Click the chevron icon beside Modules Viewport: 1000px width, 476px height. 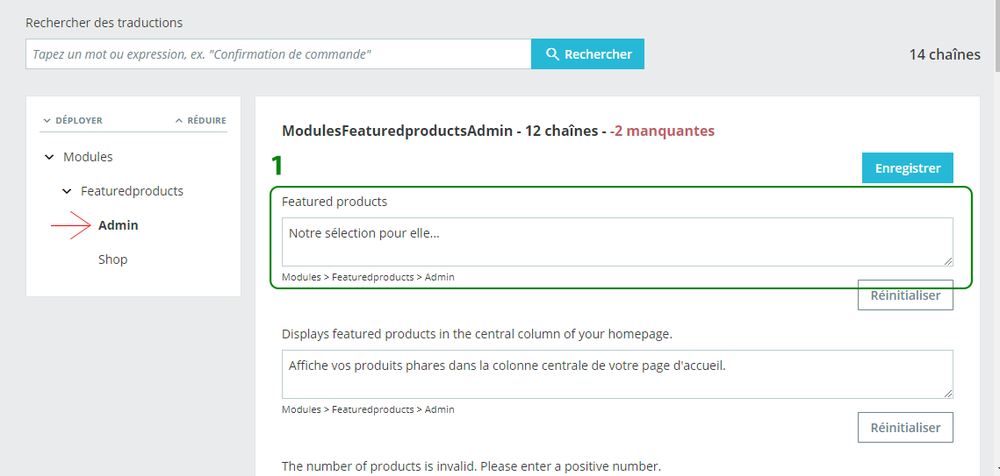point(49,157)
